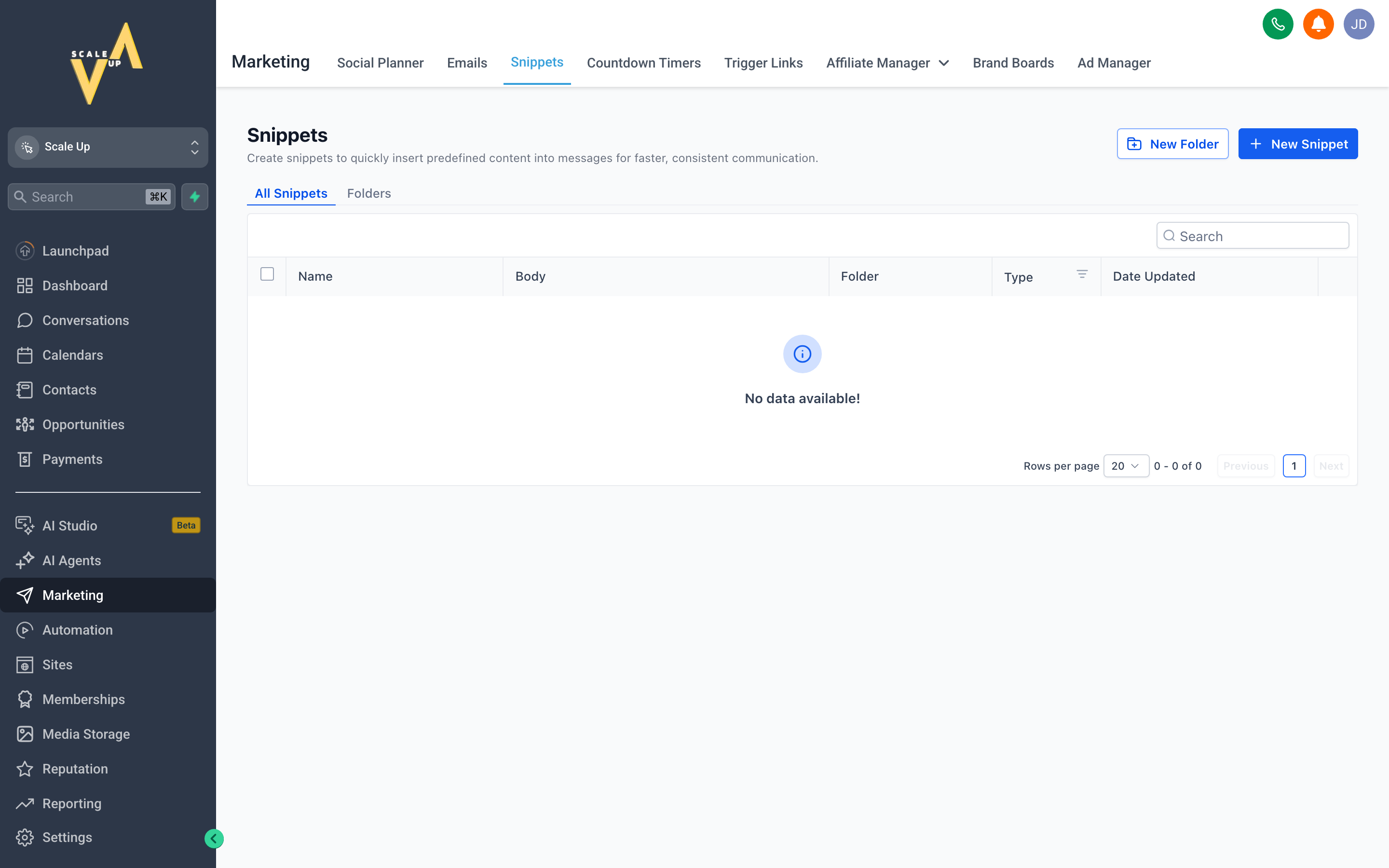
Task: Open the Trigger Links tab
Action: pos(763,63)
